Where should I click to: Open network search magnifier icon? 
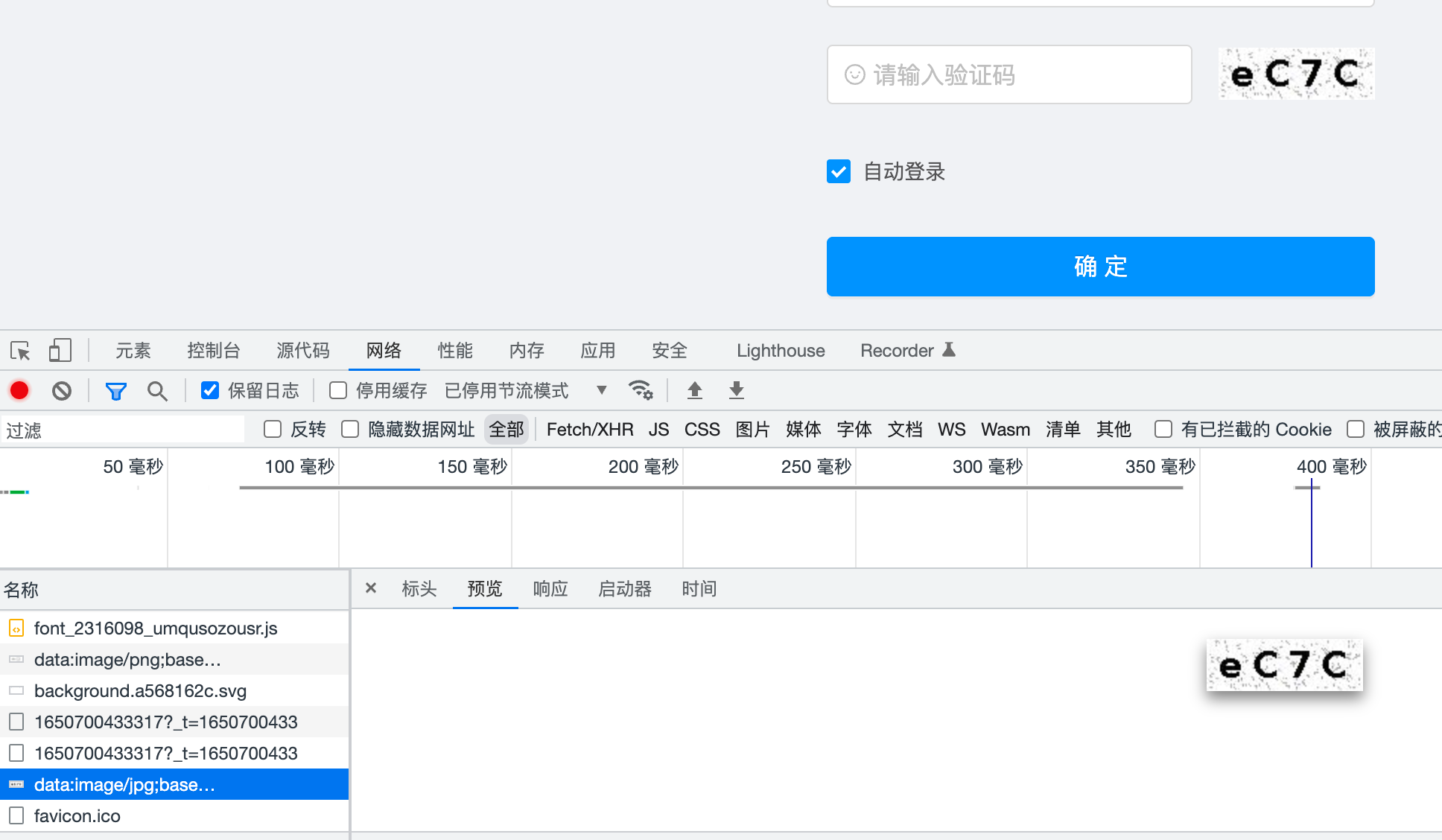pyautogui.click(x=157, y=390)
